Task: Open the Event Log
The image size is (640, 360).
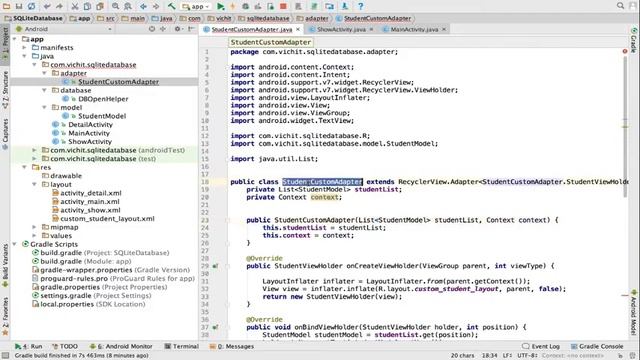Action: click(x=541, y=346)
